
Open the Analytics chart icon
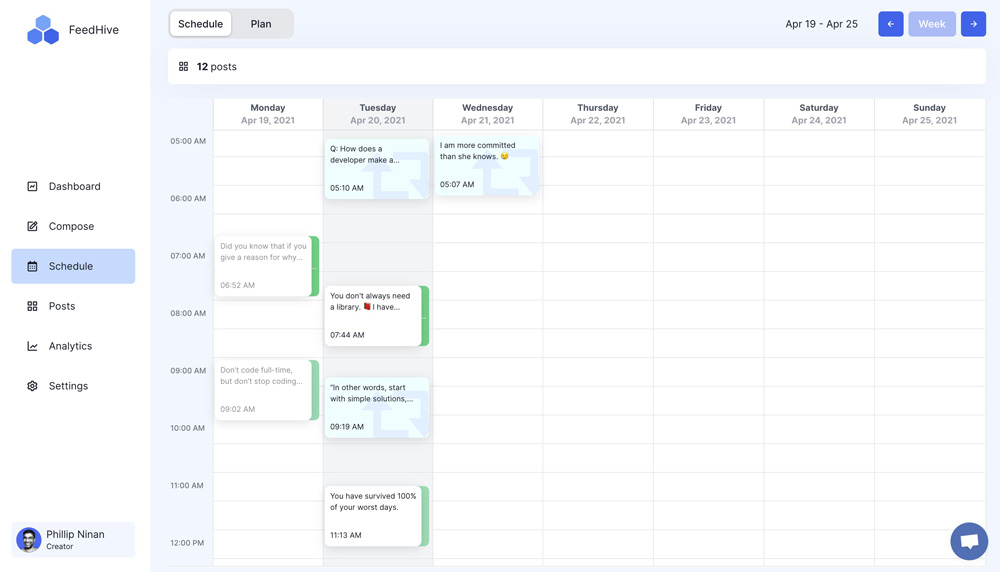[32, 346]
